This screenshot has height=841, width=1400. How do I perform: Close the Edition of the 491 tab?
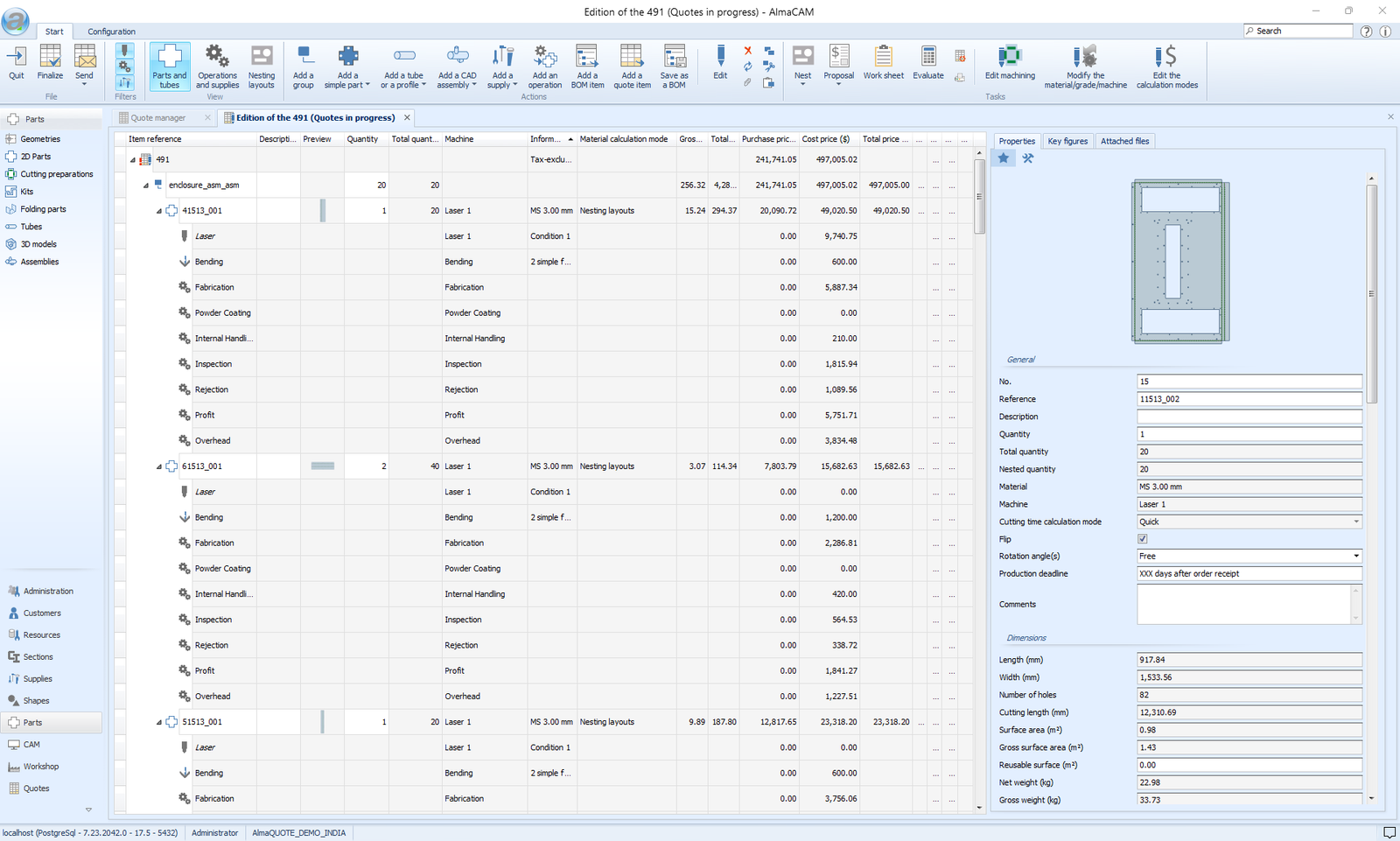pyautogui.click(x=407, y=117)
